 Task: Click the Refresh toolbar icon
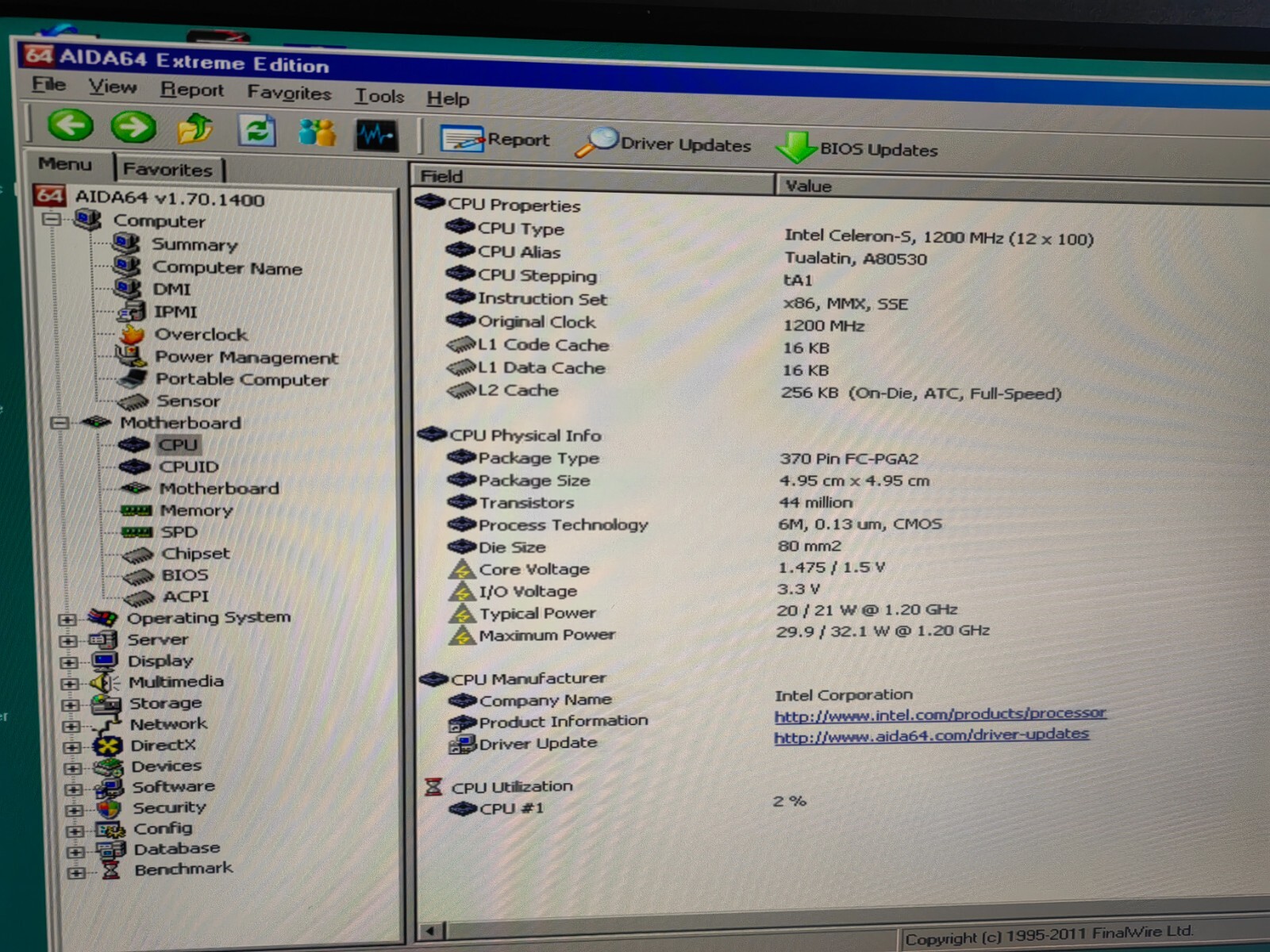point(256,131)
